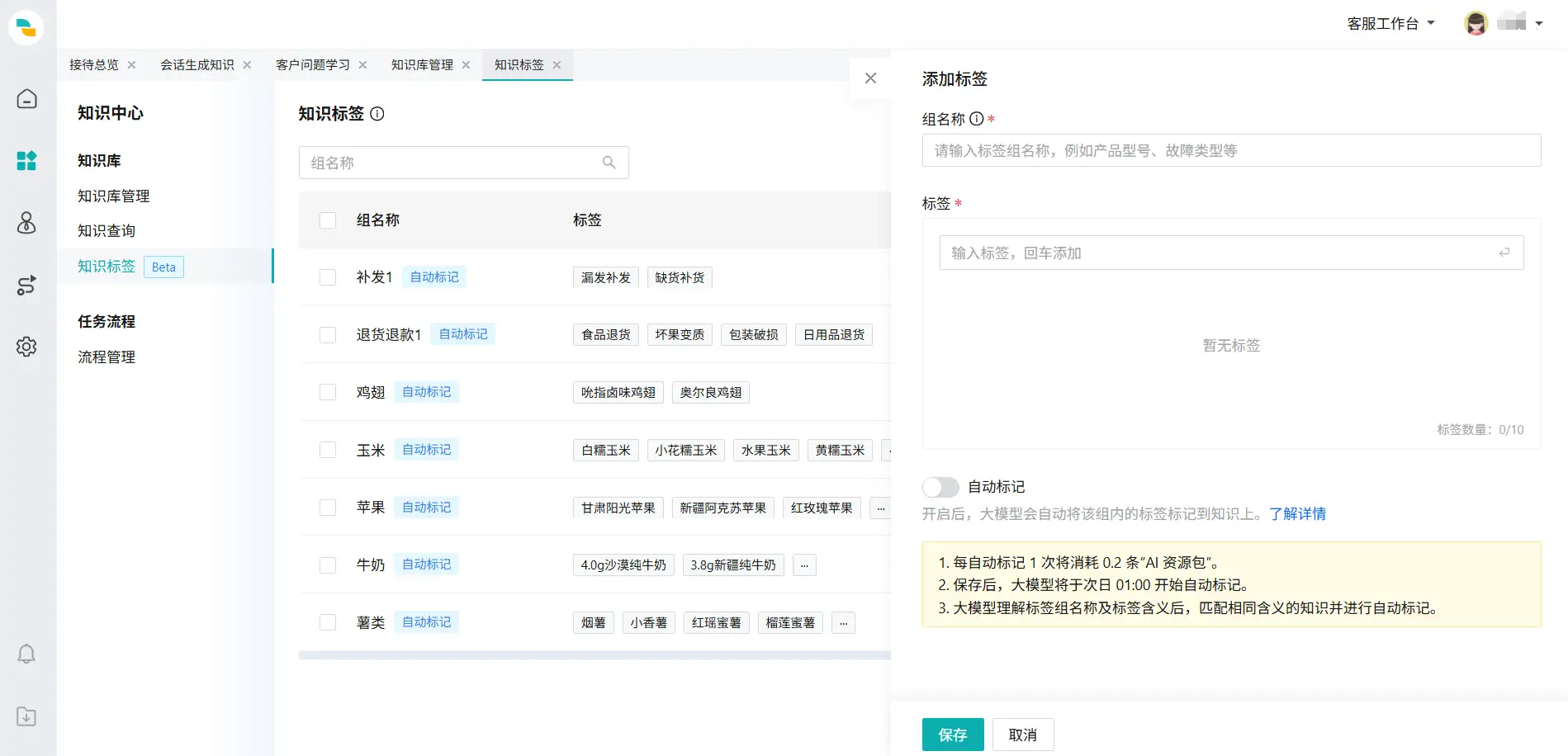
Task: Click the 保存 button
Action: click(953, 735)
